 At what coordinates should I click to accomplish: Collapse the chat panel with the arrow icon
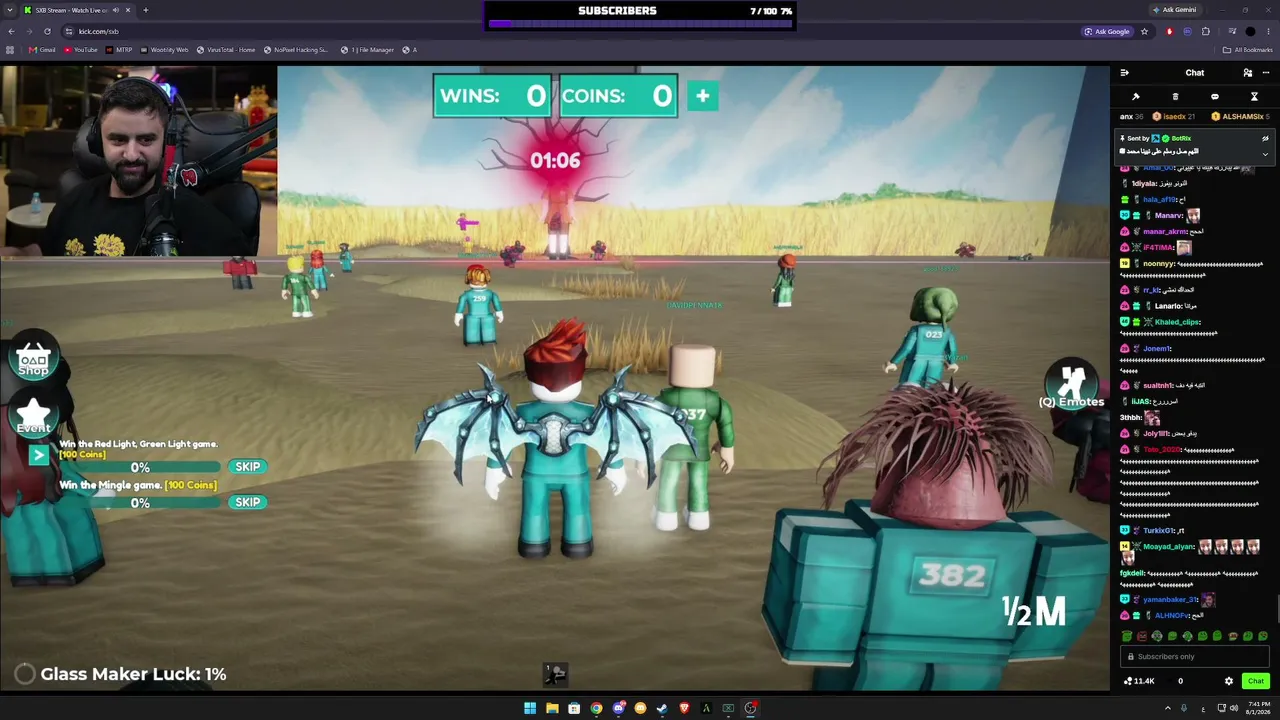pos(1125,73)
